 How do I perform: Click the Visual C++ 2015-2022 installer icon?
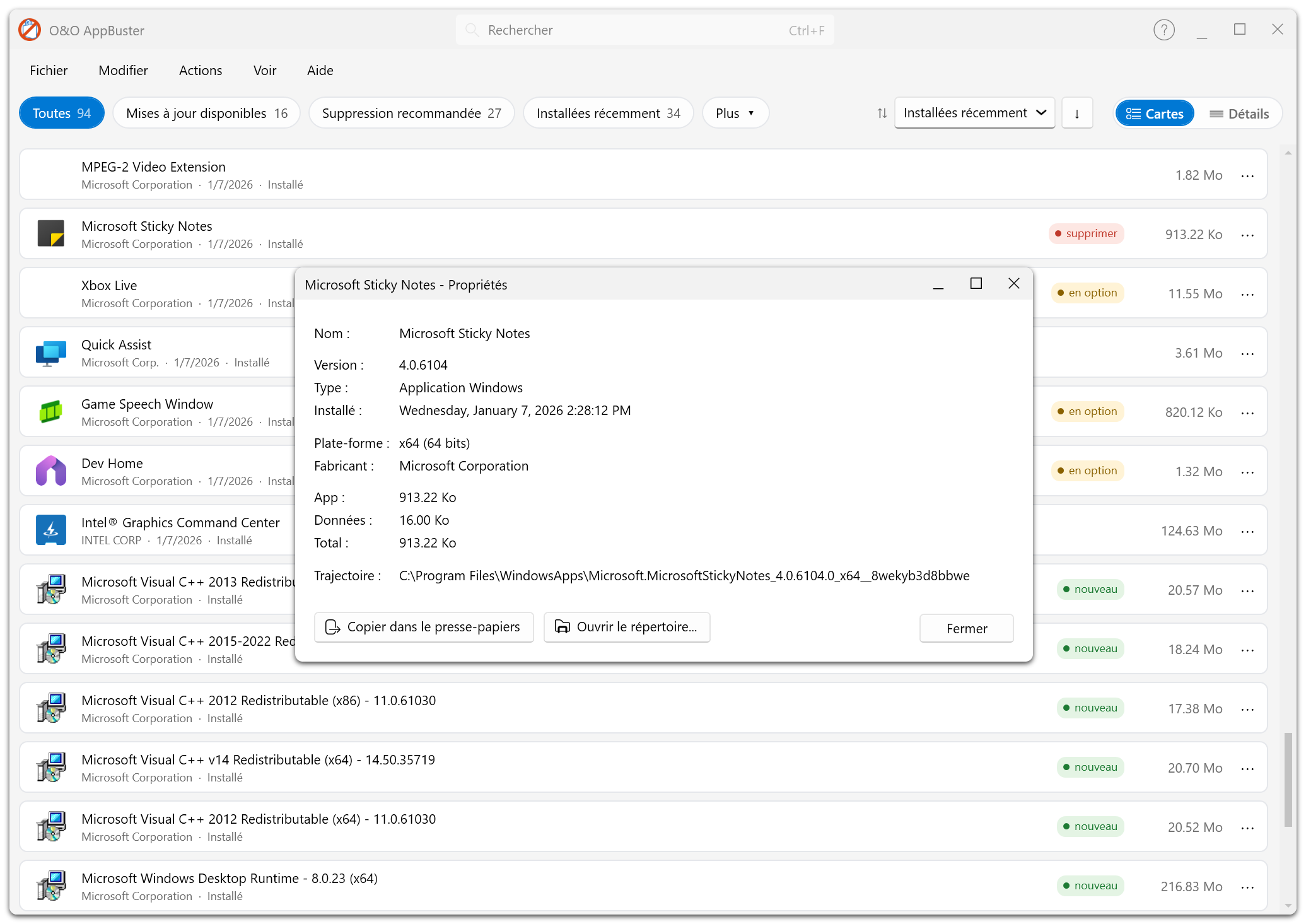pyautogui.click(x=51, y=649)
